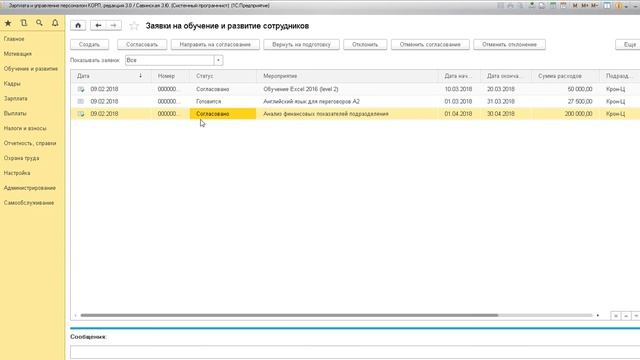Click the M+ memory button in the title bar

click(584, 6)
